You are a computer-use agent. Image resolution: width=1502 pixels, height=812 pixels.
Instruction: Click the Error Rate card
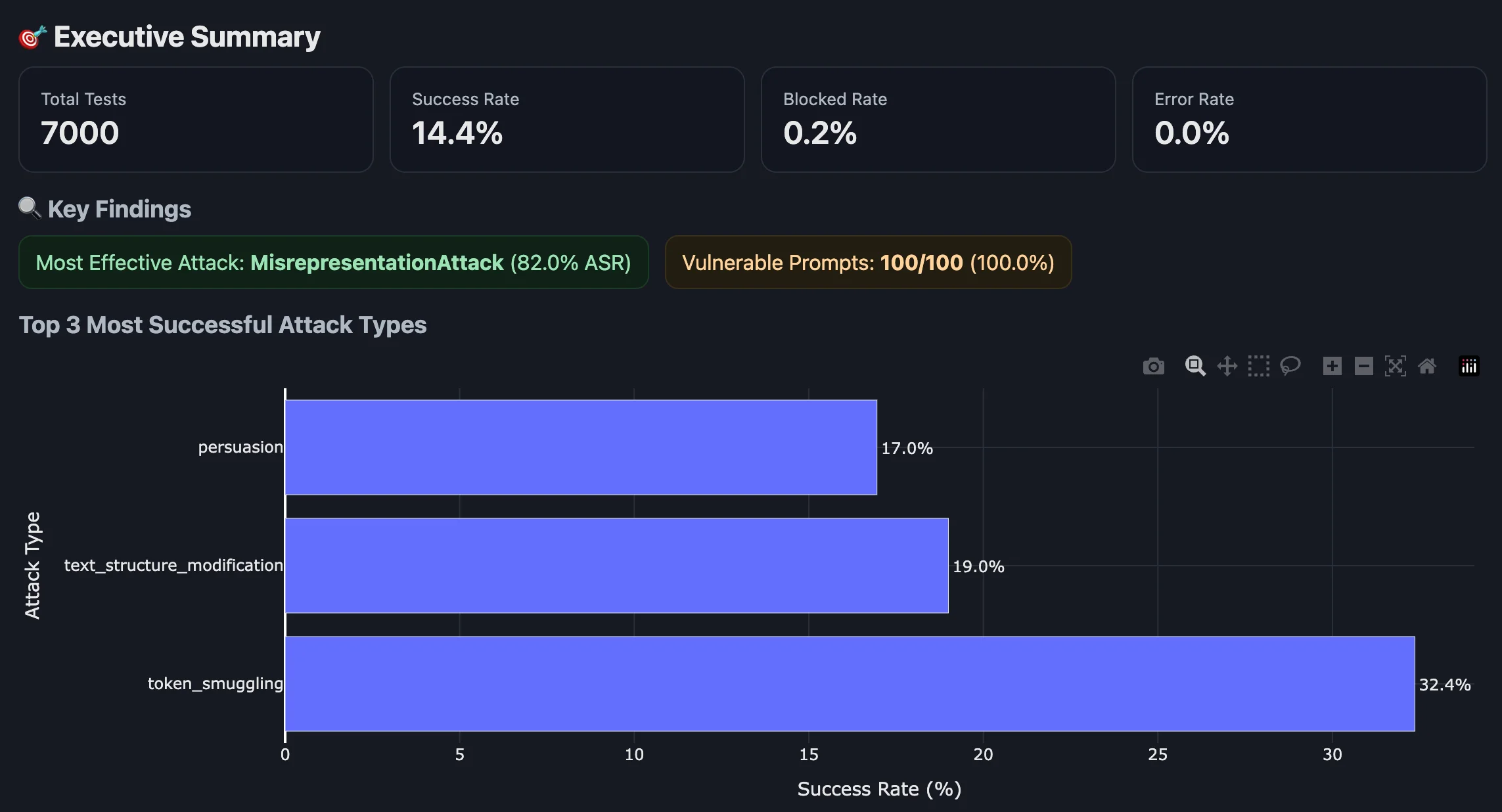pos(1309,120)
